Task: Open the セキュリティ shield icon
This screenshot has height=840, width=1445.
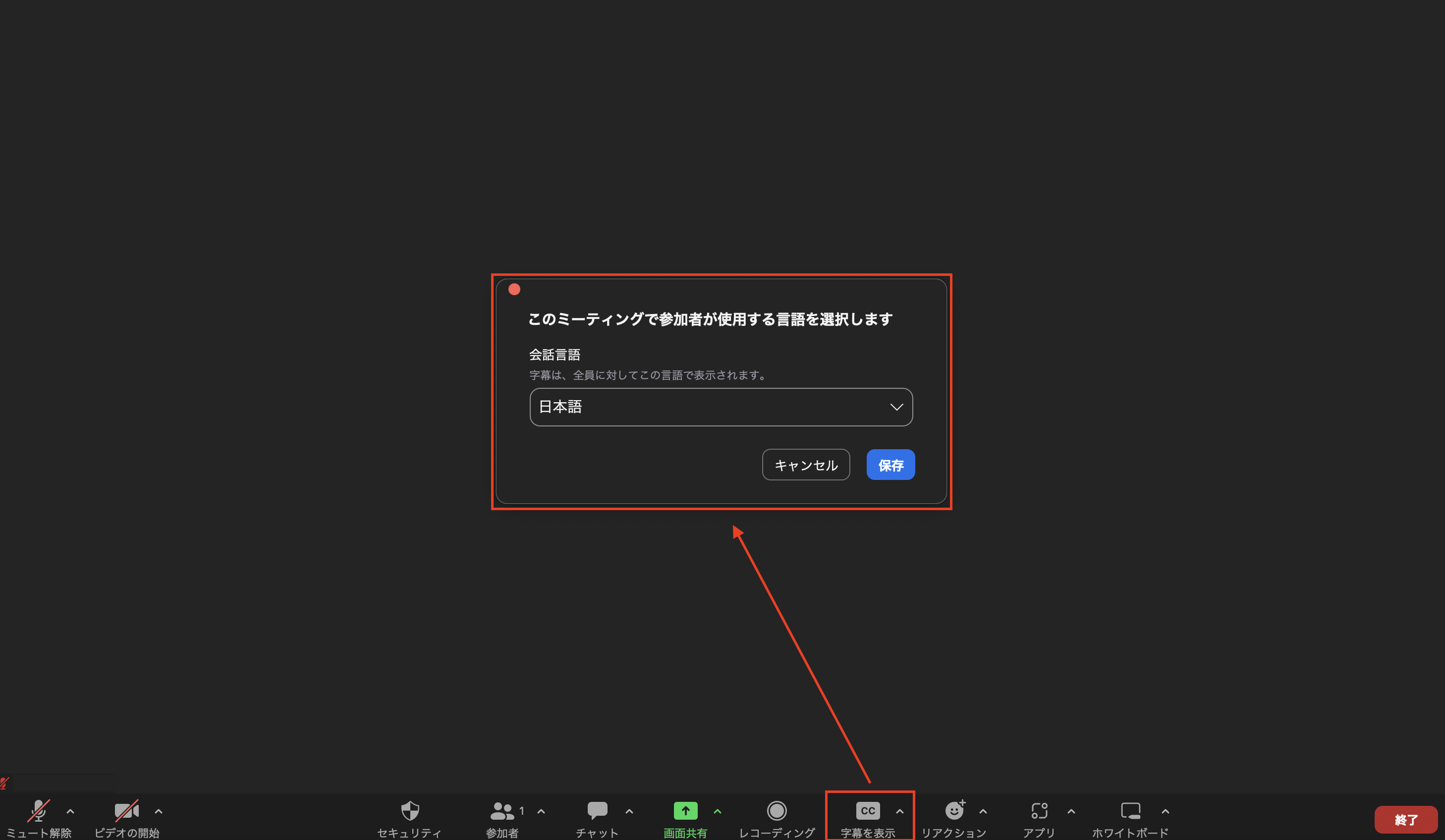Action: point(409,811)
